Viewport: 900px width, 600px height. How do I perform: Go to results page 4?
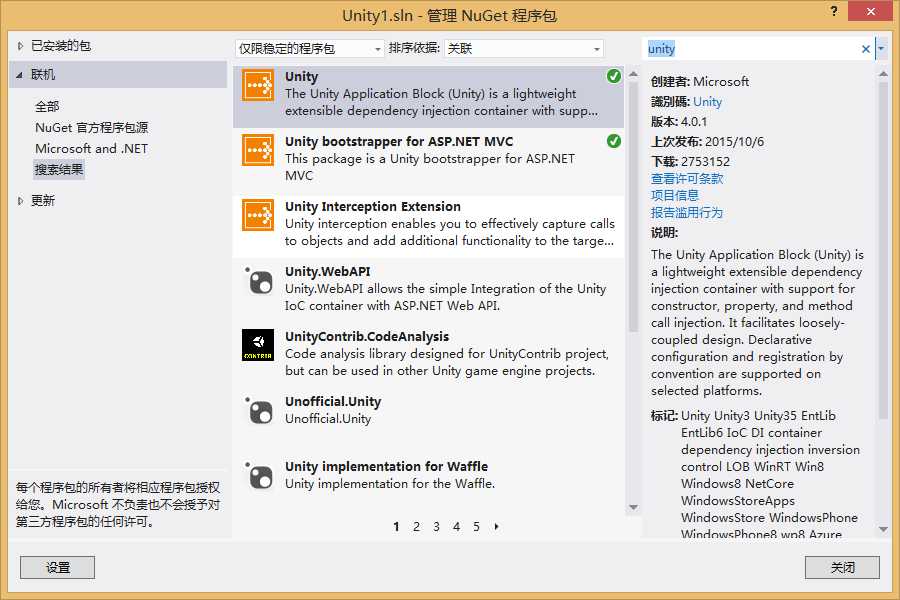coord(456,527)
